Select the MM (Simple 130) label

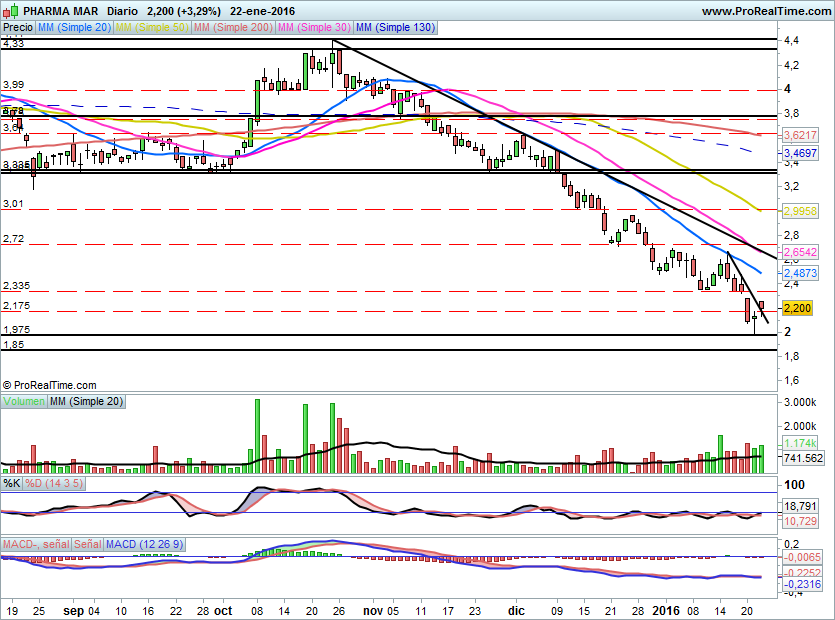click(396, 27)
